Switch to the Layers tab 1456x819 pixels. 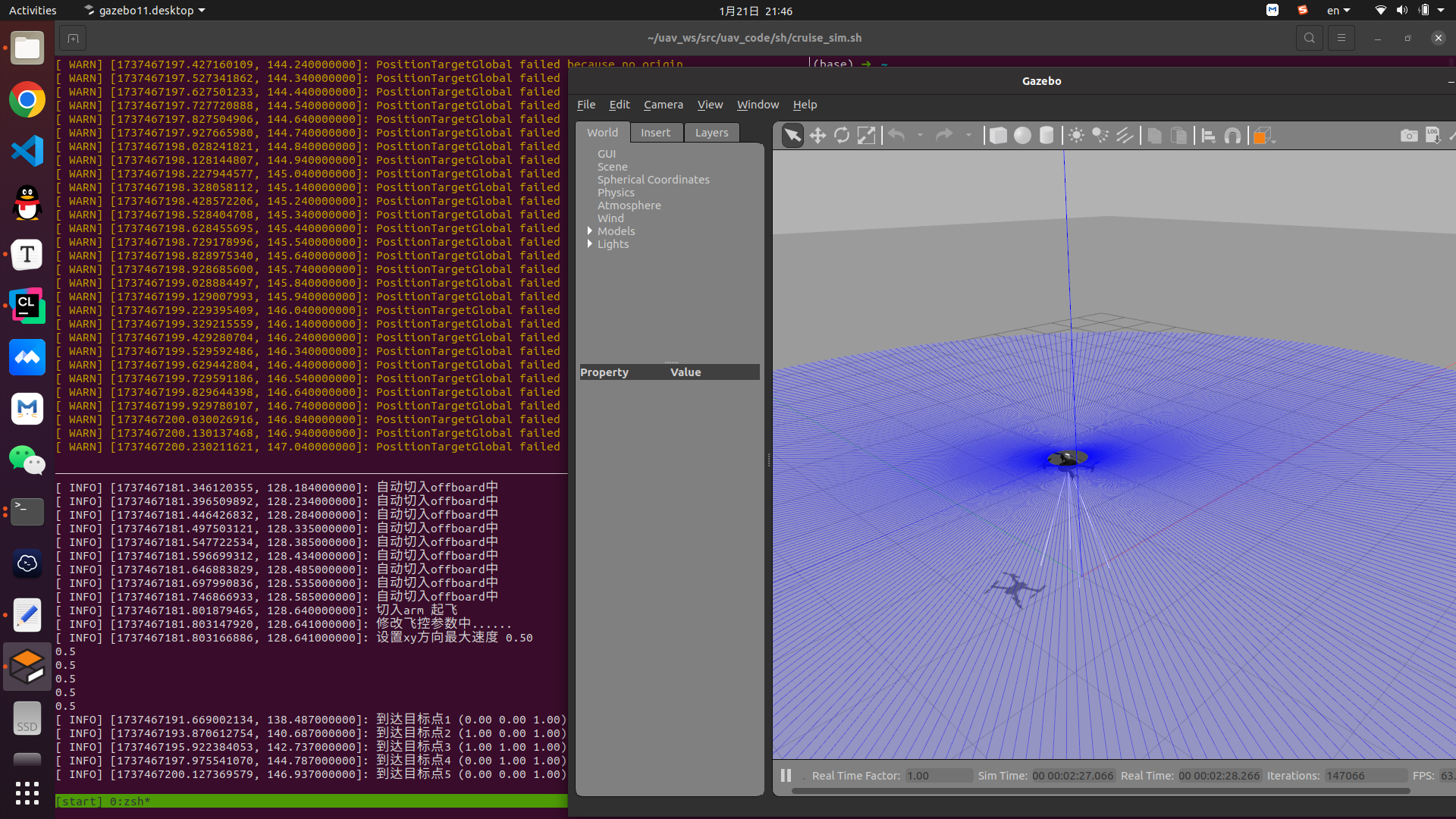(711, 133)
